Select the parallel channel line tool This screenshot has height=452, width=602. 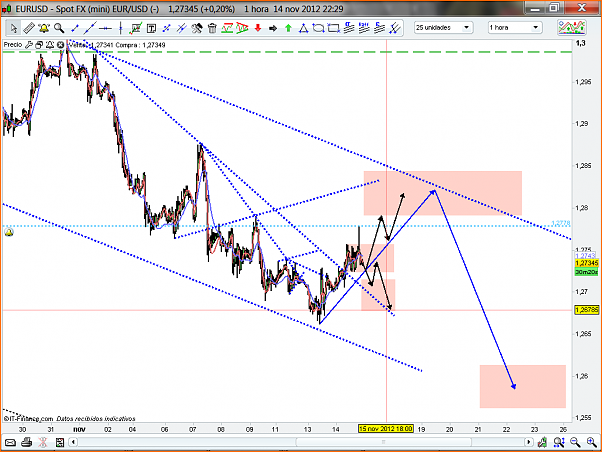[181, 28]
